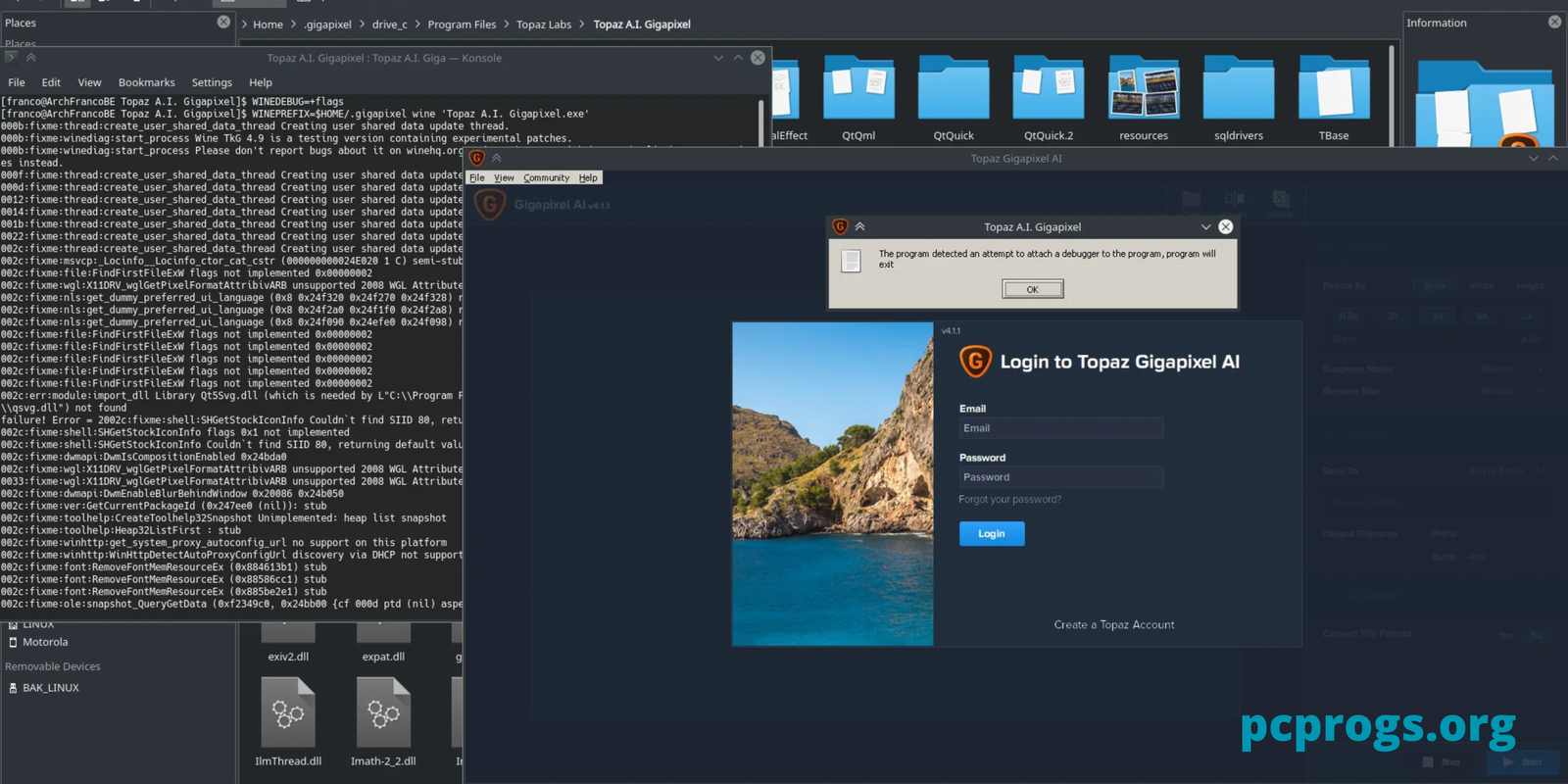Open dimmed Save To dropdown
Viewport: 1568px width, 784px height.
click(1506, 471)
